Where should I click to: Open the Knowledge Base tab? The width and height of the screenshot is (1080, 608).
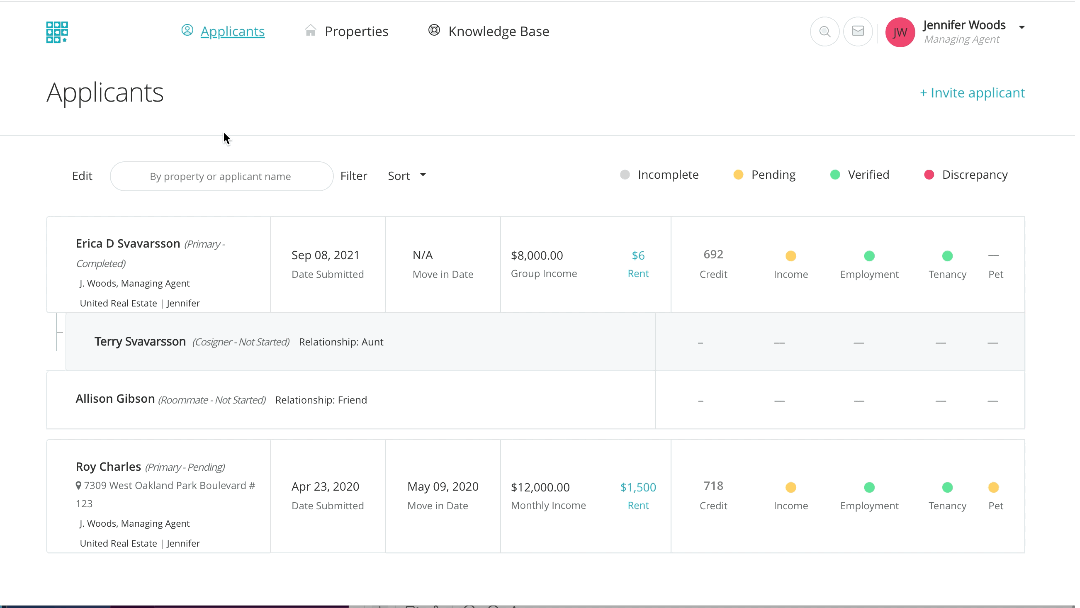pos(499,31)
